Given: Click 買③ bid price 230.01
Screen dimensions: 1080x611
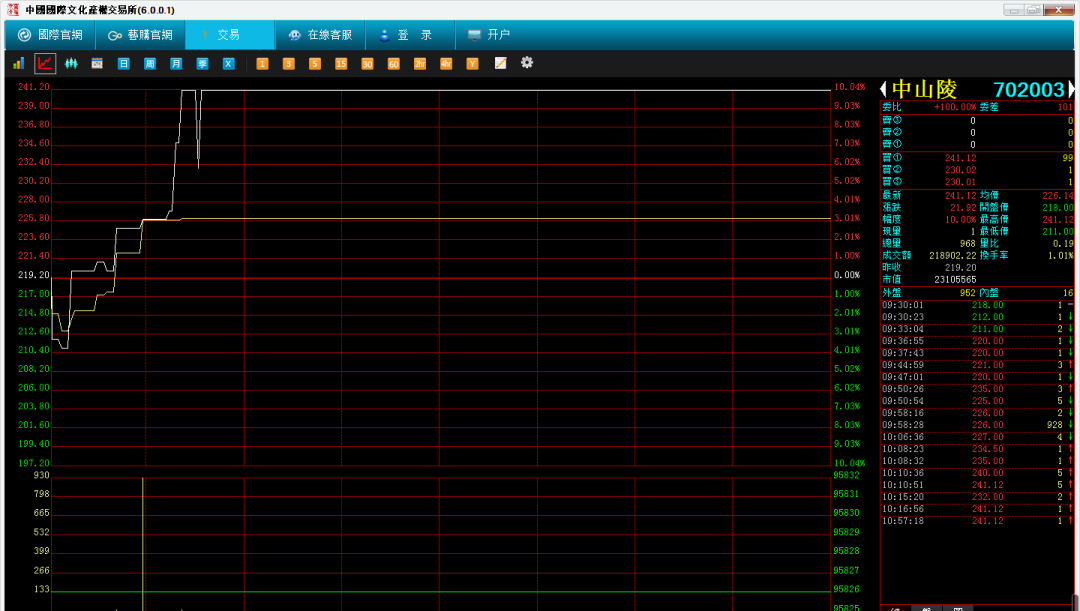Looking at the screenshot, I should [960, 182].
